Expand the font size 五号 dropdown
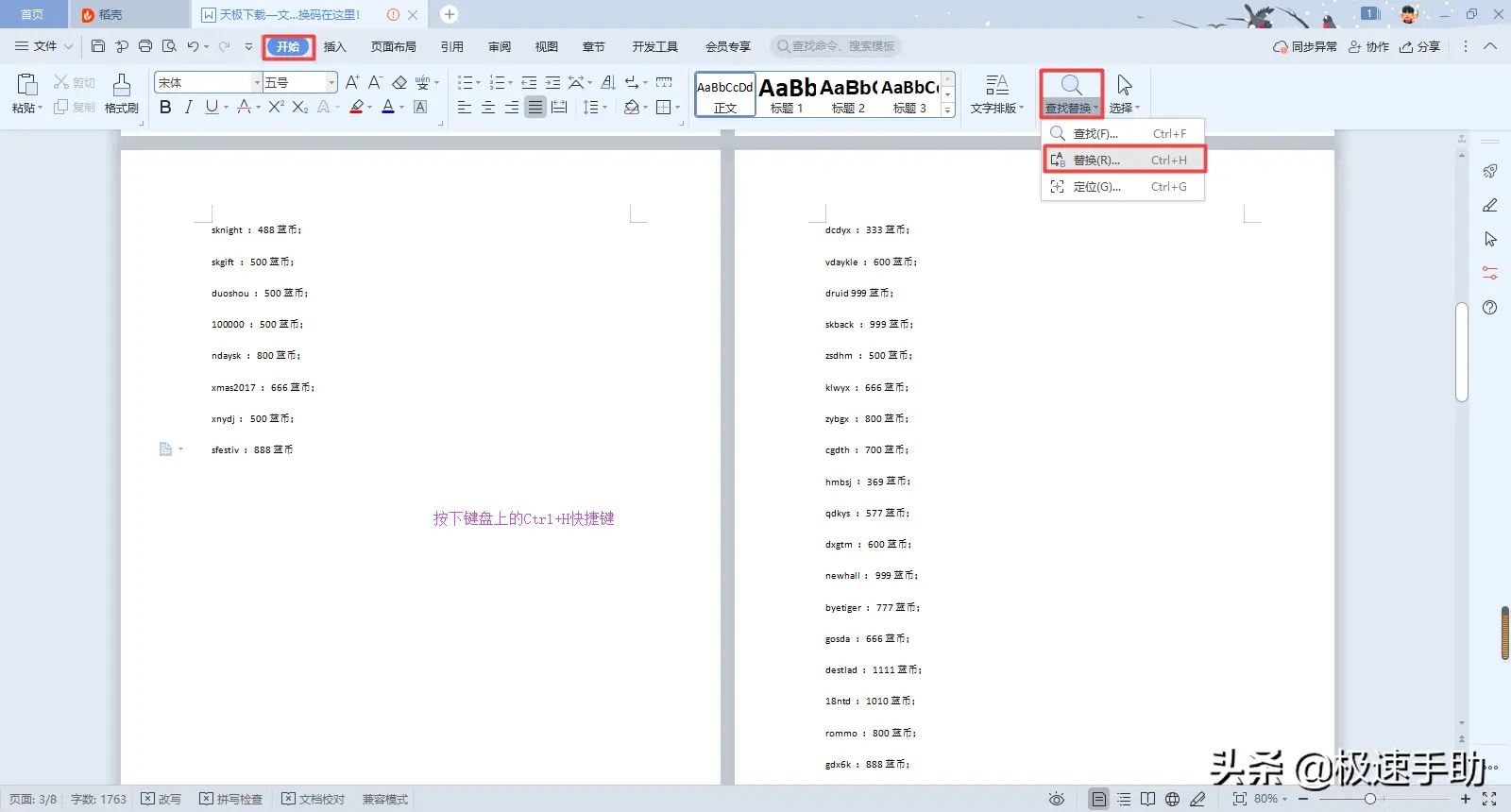The height and width of the screenshot is (812, 1511). tap(331, 83)
